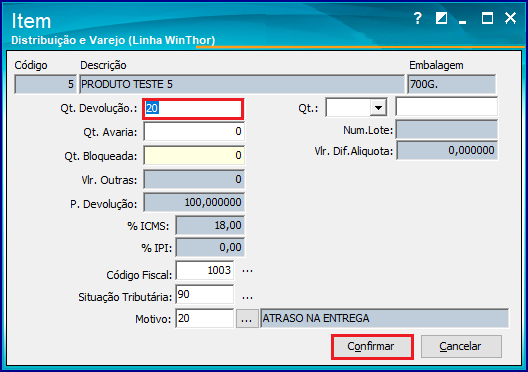Viewport: 528px width, 372px height.
Task: Focus the Qt. Avaria field
Action: point(194,131)
